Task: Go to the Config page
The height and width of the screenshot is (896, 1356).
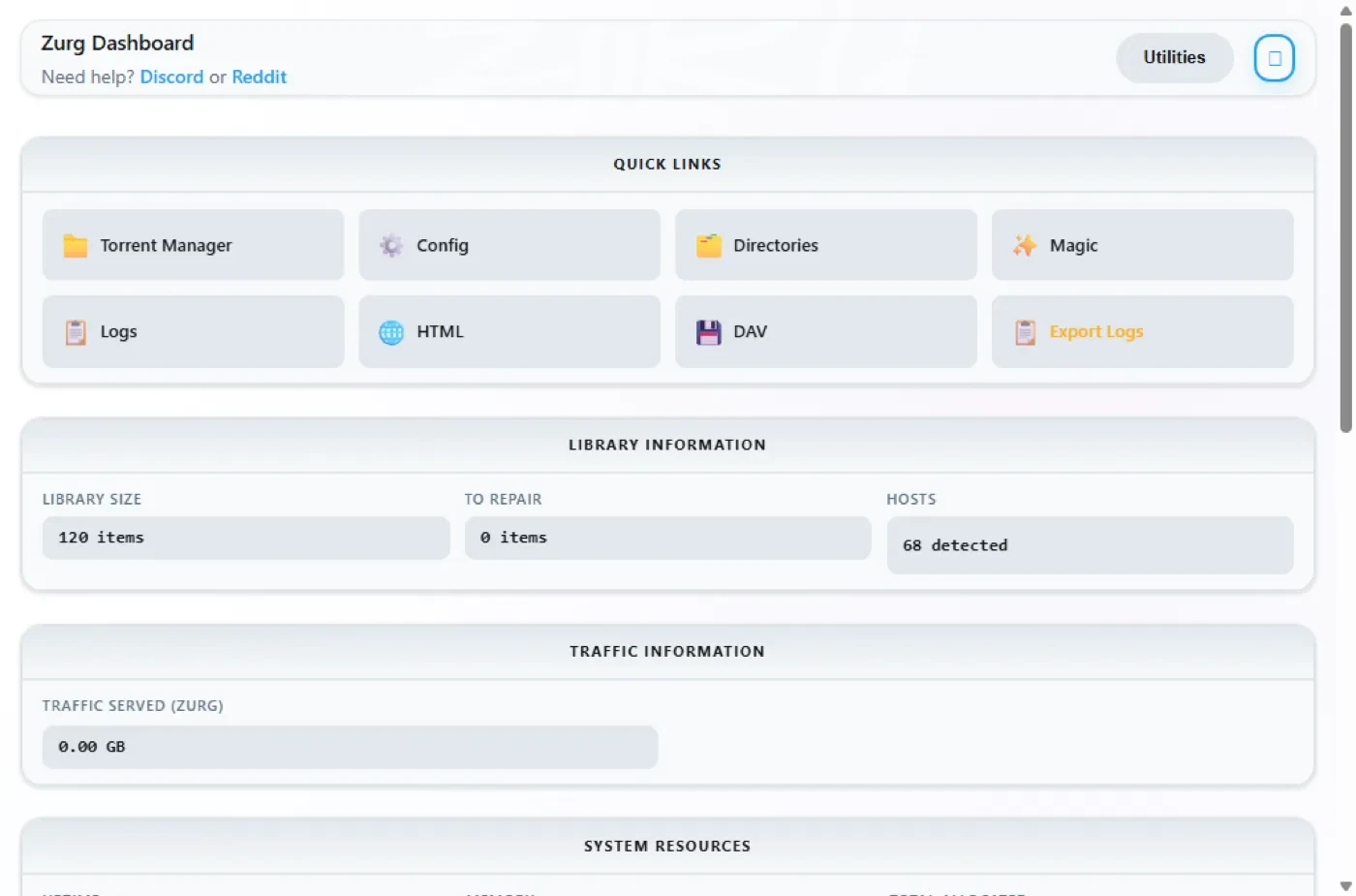Action: tap(509, 245)
